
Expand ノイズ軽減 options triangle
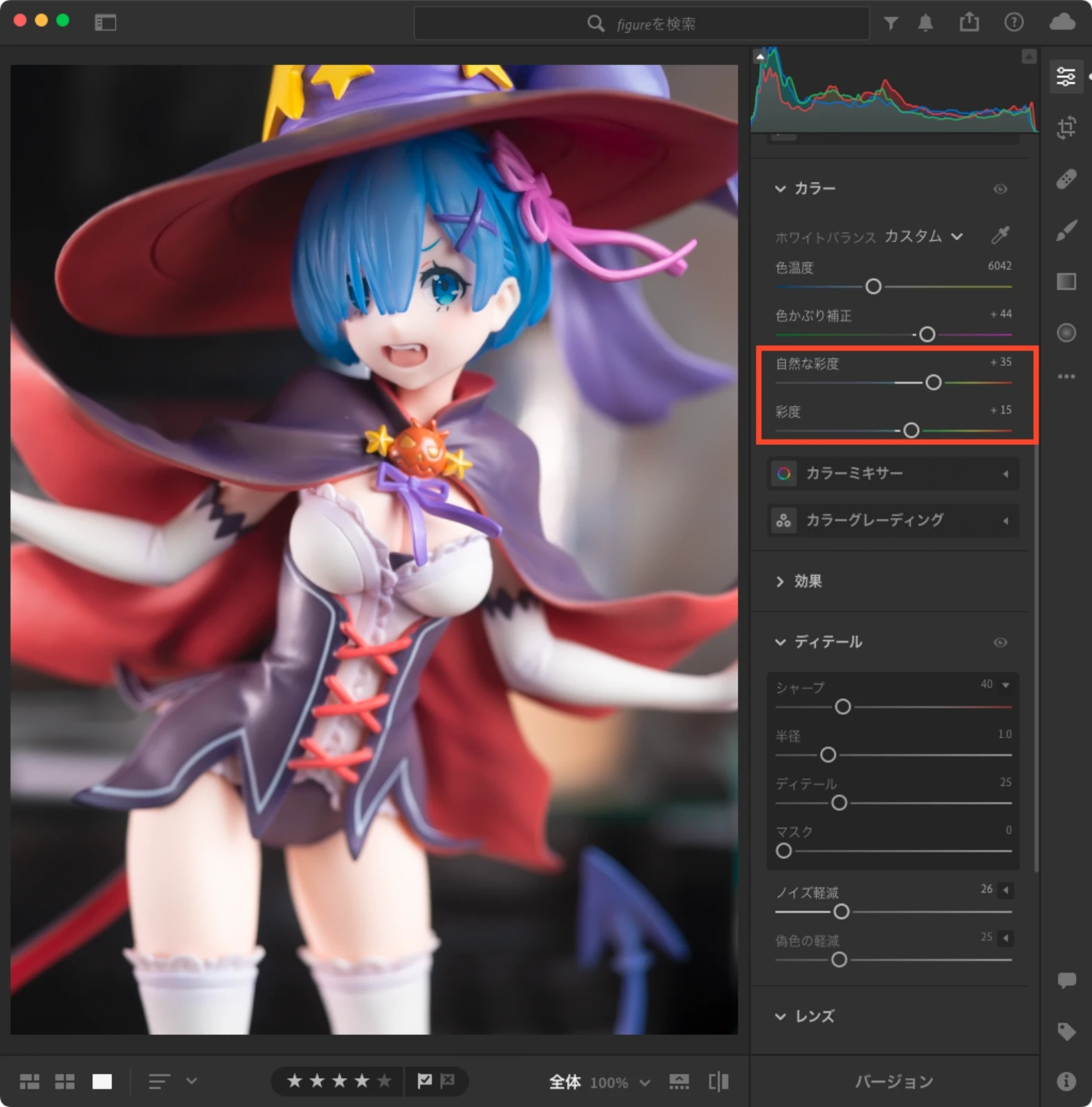click(1005, 890)
